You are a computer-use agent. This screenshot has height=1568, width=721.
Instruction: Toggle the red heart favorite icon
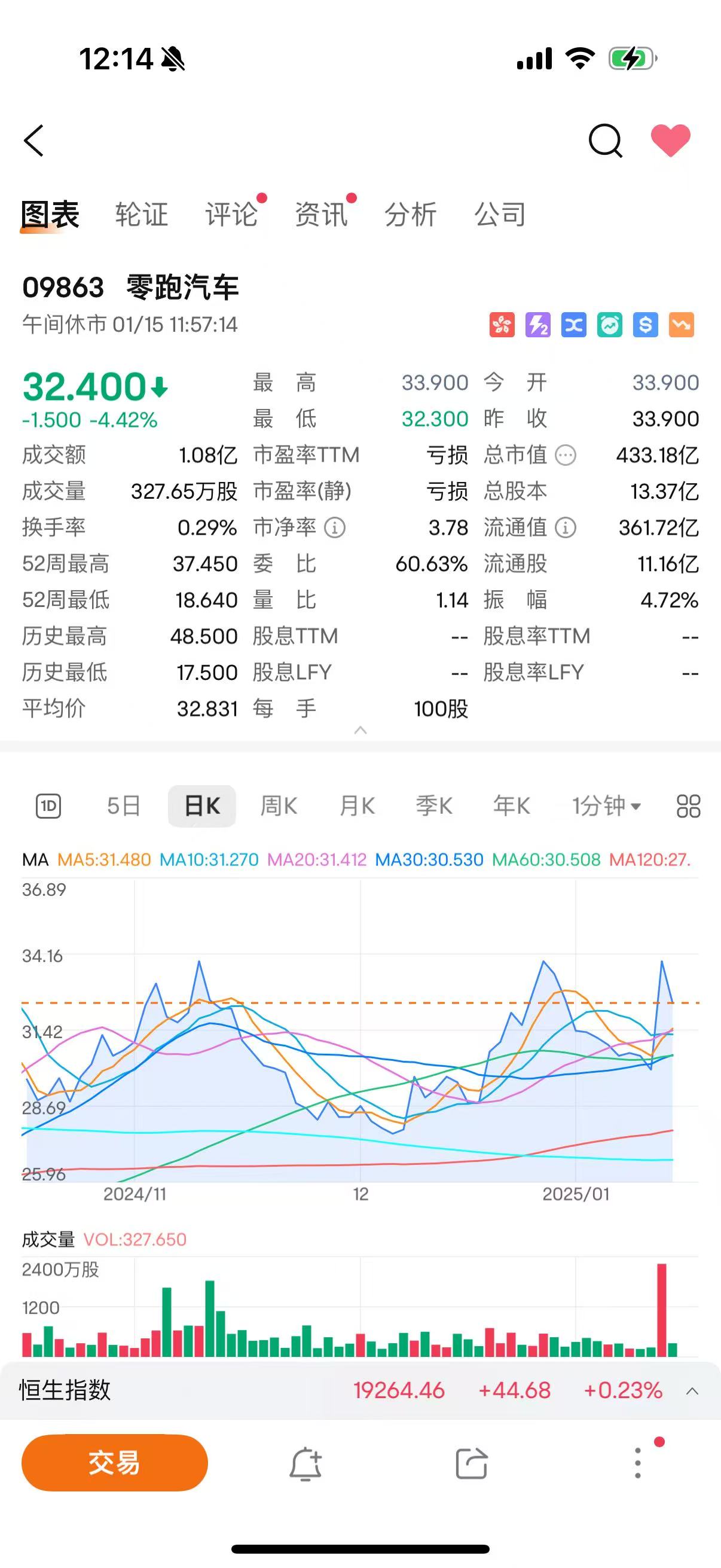click(671, 140)
